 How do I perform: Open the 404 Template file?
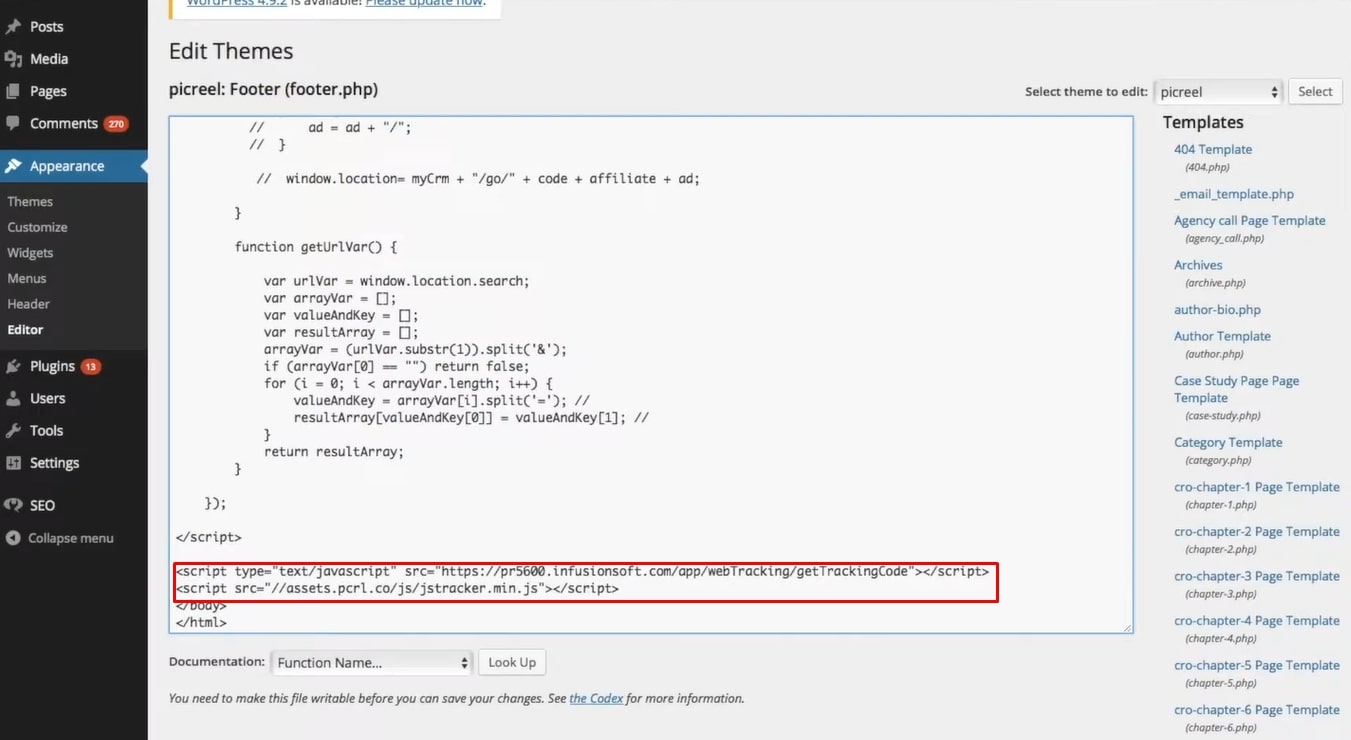(x=1212, y=149)
